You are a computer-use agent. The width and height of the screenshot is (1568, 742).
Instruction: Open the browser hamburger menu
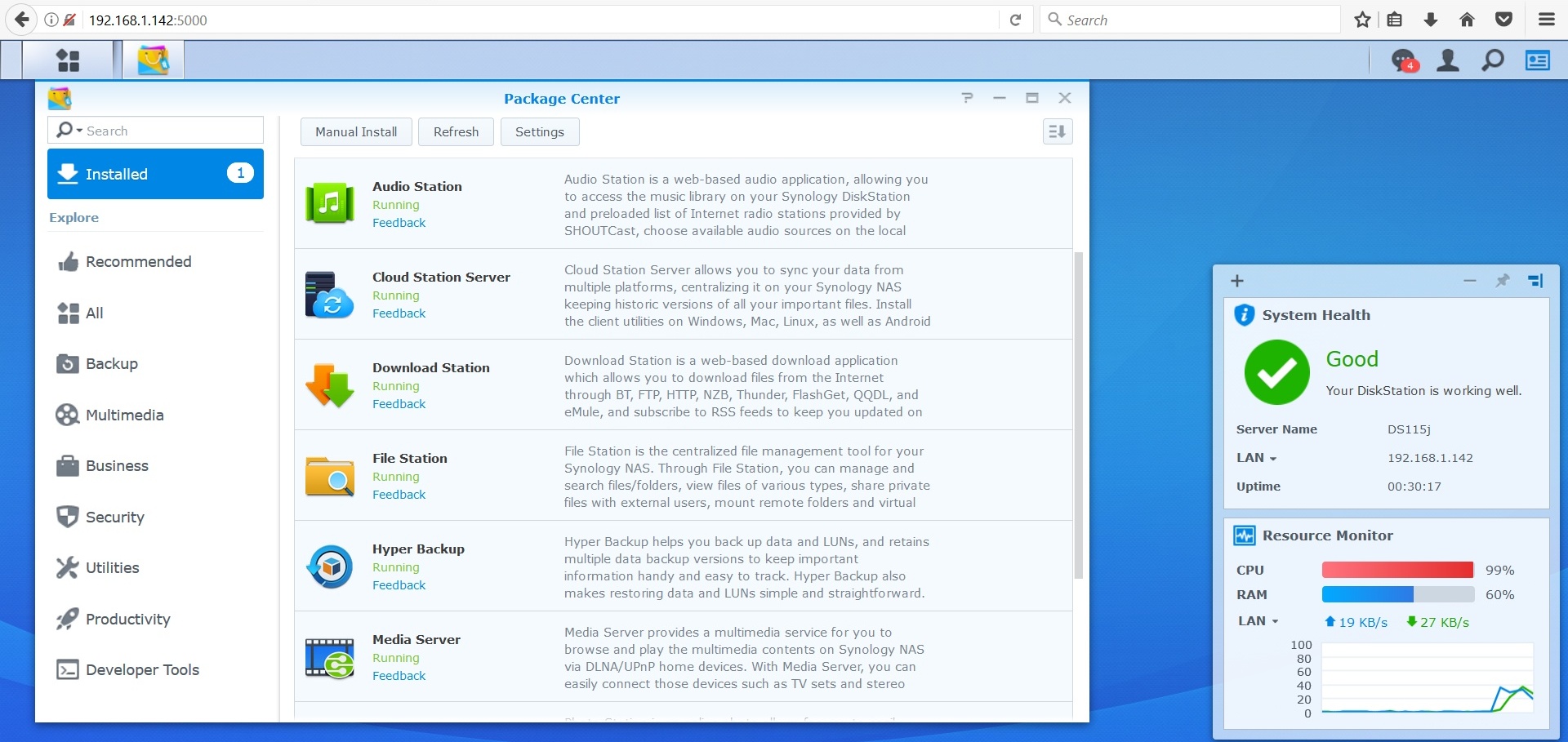[1547, 20]
